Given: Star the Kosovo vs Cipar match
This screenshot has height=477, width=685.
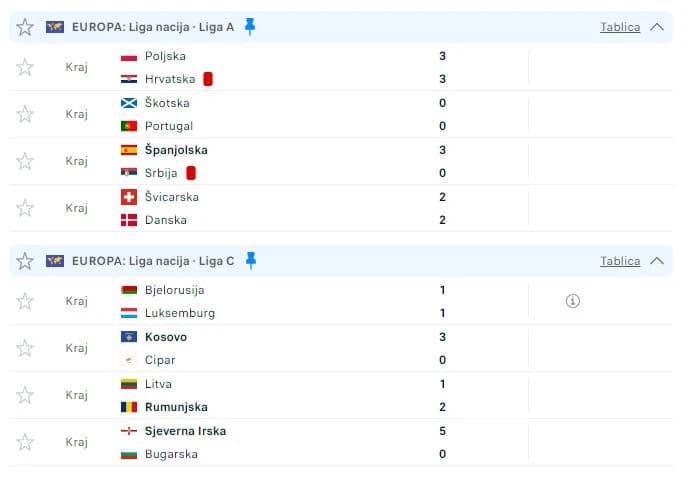Looking at the screenshot, I should [x=25, y=348].
